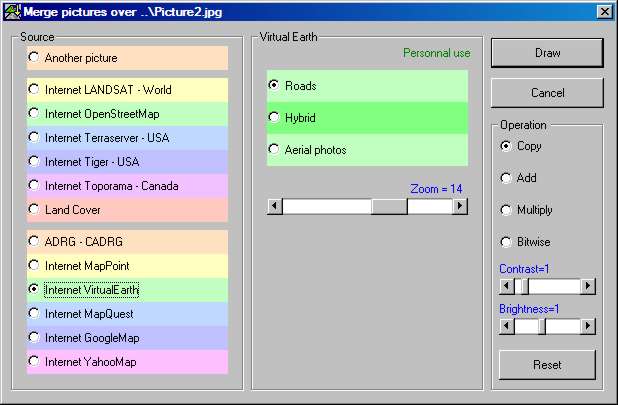
Task: Select Internet OpenStreetMap as source
Action: [x=127, y=114]
